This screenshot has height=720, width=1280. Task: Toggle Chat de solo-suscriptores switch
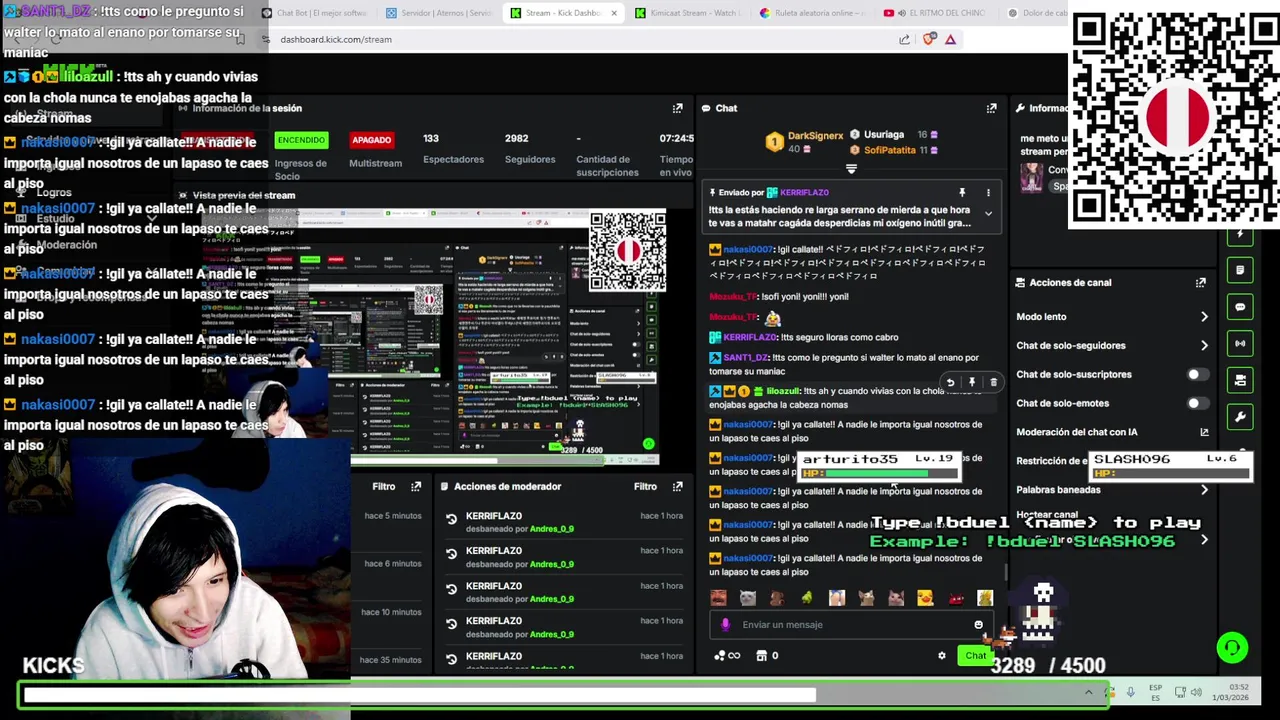pos(1196,375)
